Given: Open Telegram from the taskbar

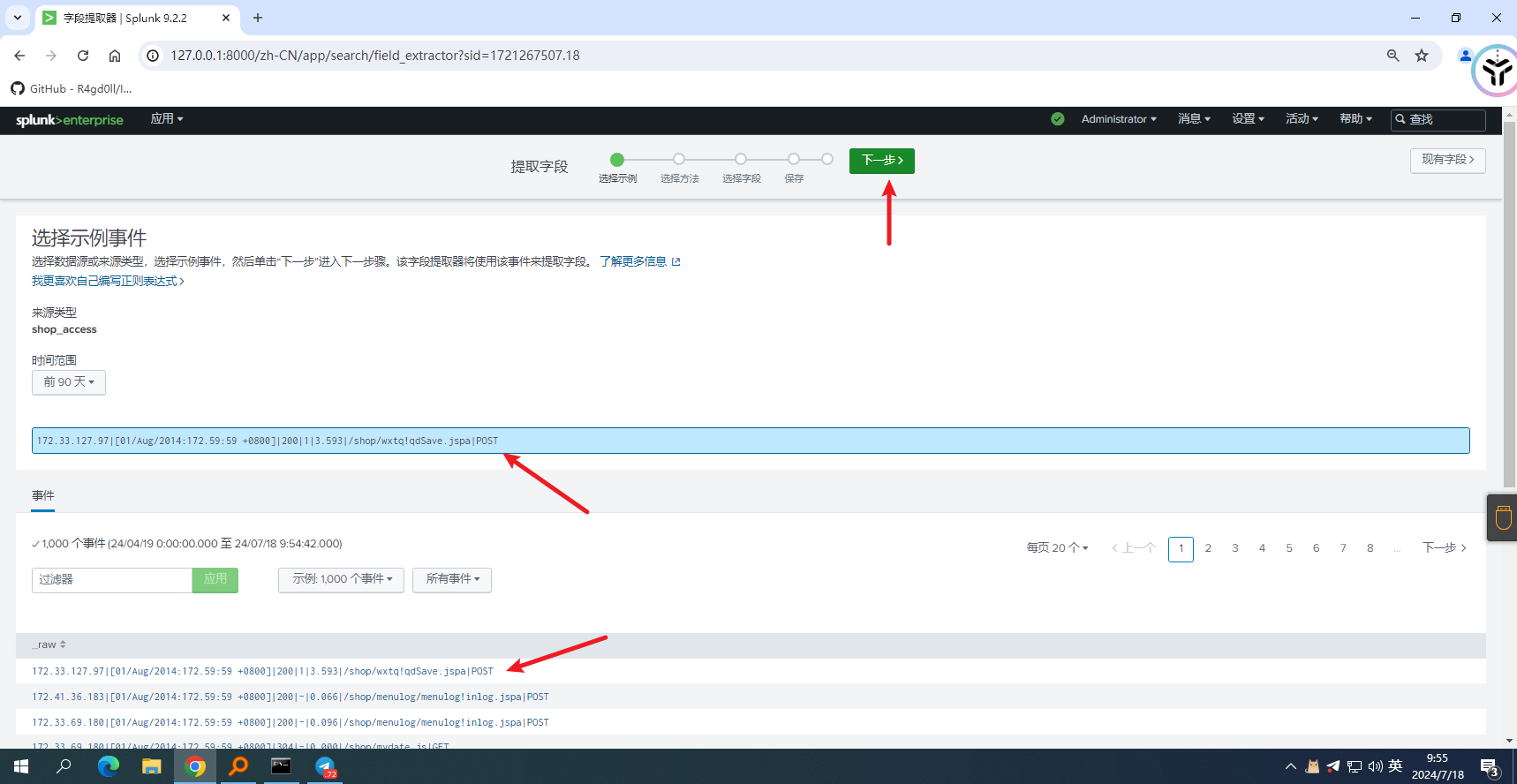Looking at the screenshot, I should coord(325,766).
